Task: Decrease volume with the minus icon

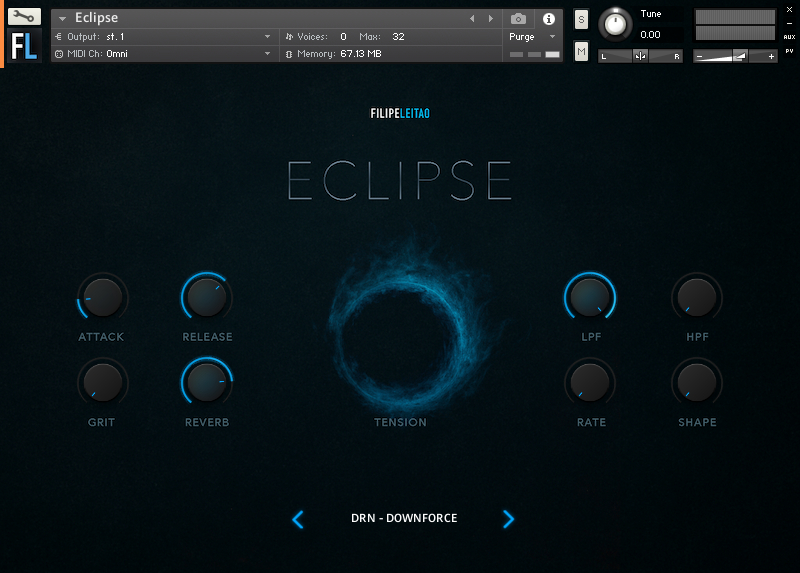Action: tap(699, 57)
